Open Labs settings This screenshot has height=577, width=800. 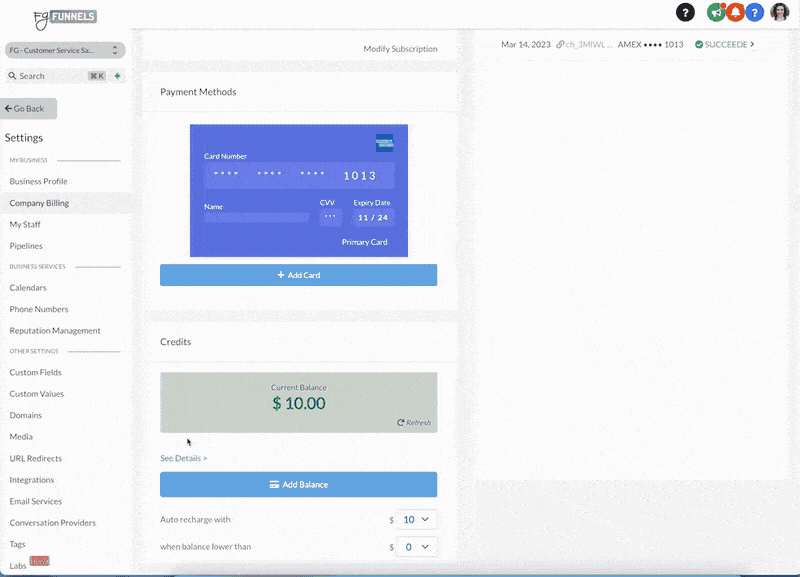tap(18, 565)
